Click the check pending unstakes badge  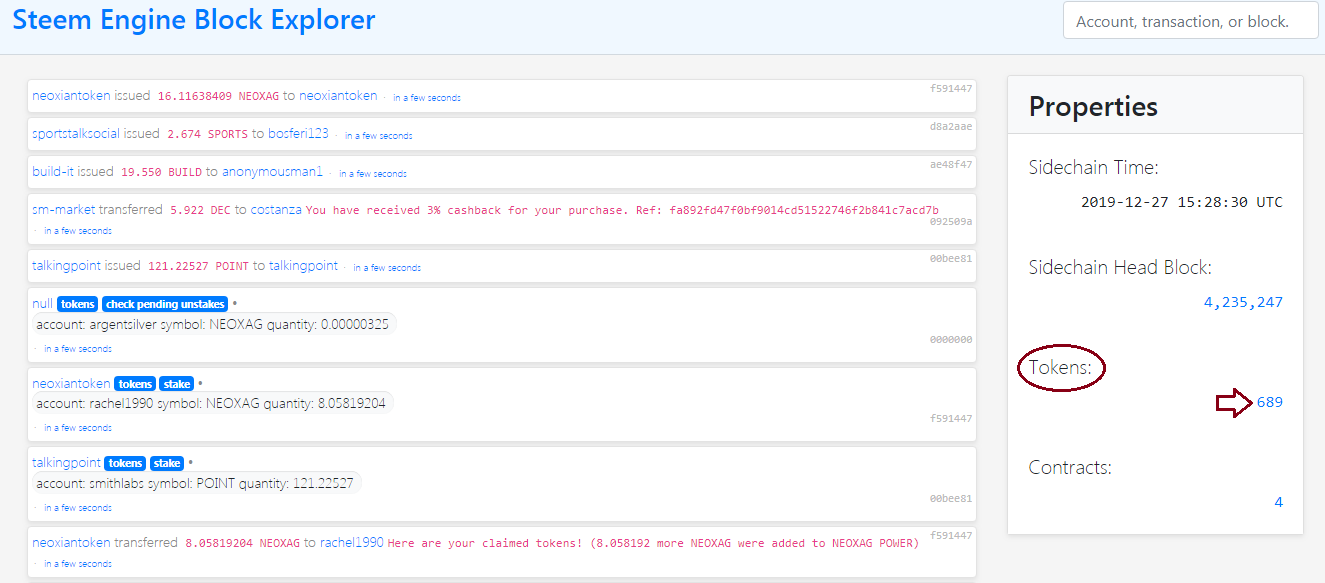[x=165, y=304]
